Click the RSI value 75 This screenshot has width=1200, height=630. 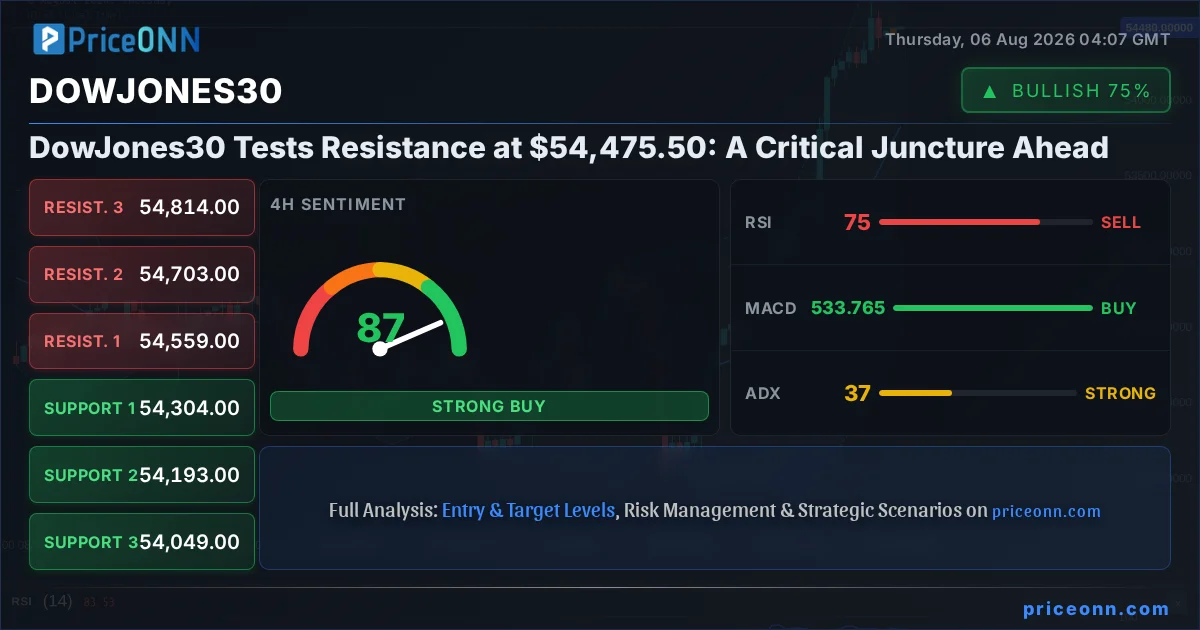tap(857, 222)
